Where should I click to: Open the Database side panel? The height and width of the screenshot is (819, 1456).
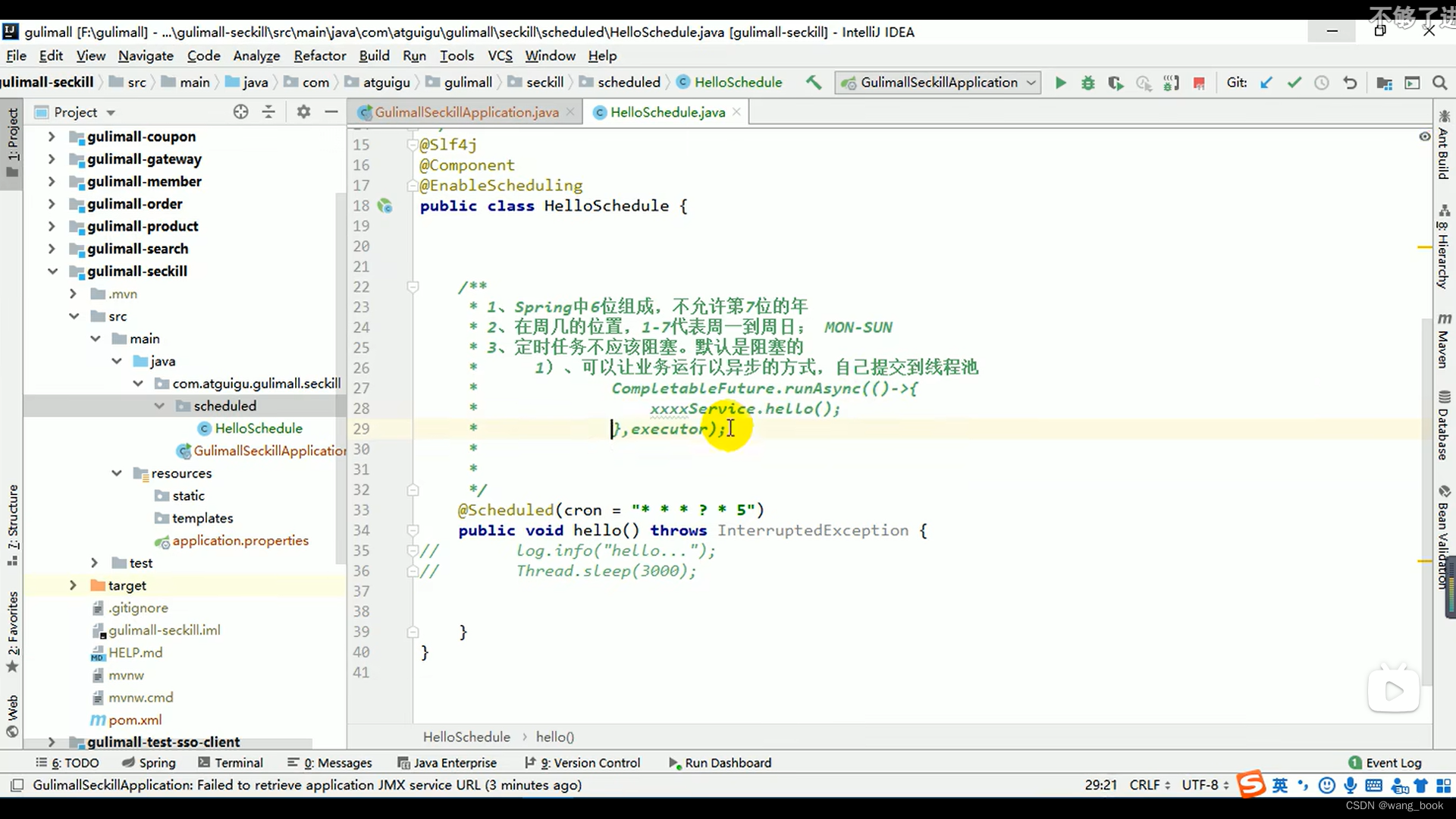(x=1443, y=425)
